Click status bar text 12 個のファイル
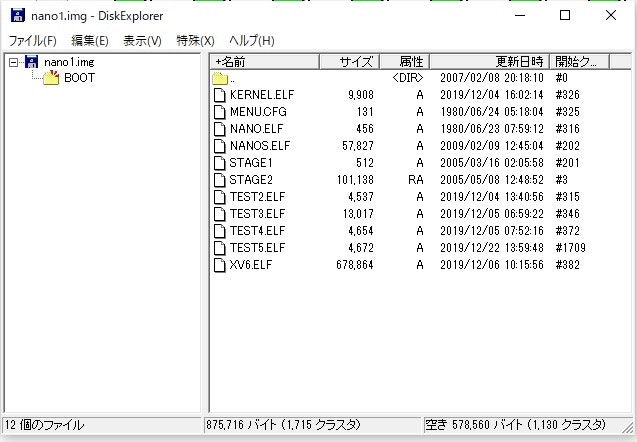The height and width of the screenshot is (442, 637). tap(44, 425)
